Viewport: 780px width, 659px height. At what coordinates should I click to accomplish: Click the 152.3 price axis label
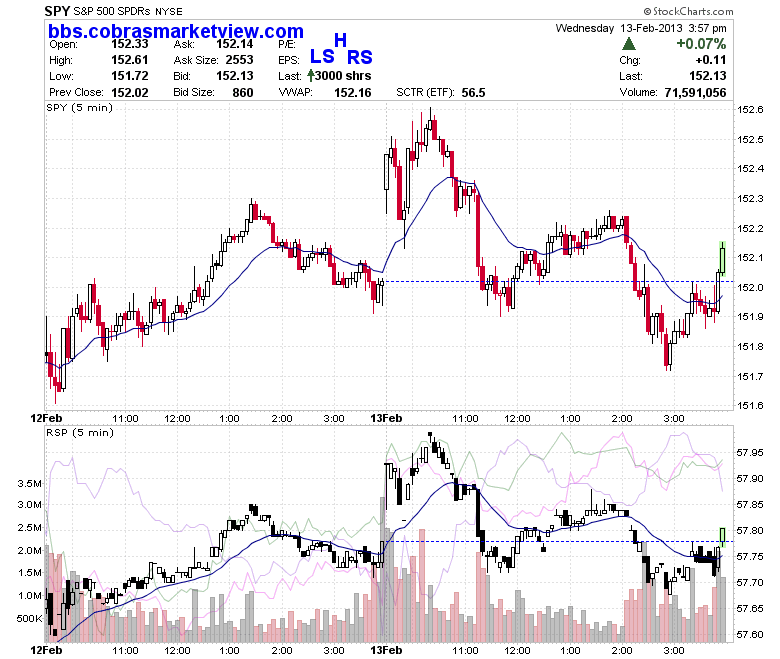coord(750,198)
